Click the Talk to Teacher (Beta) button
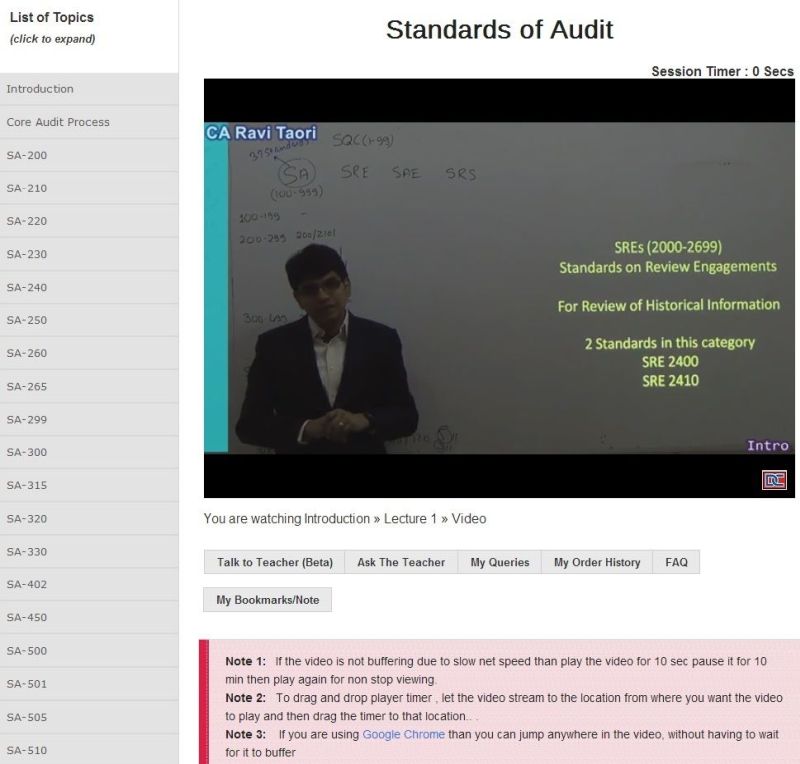Viewport: 800px width, 764px height. (274, 562)
